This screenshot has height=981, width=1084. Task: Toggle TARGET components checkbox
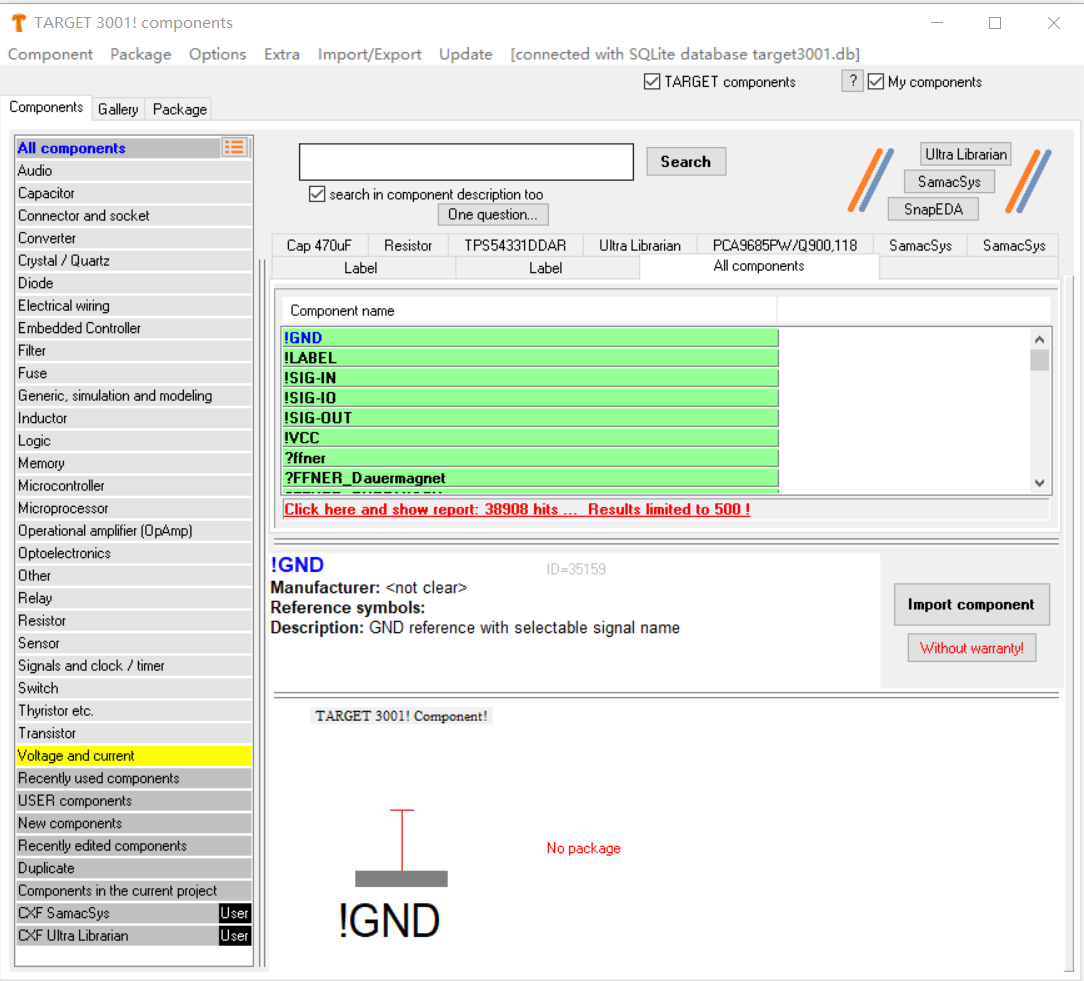pos(651,82)
